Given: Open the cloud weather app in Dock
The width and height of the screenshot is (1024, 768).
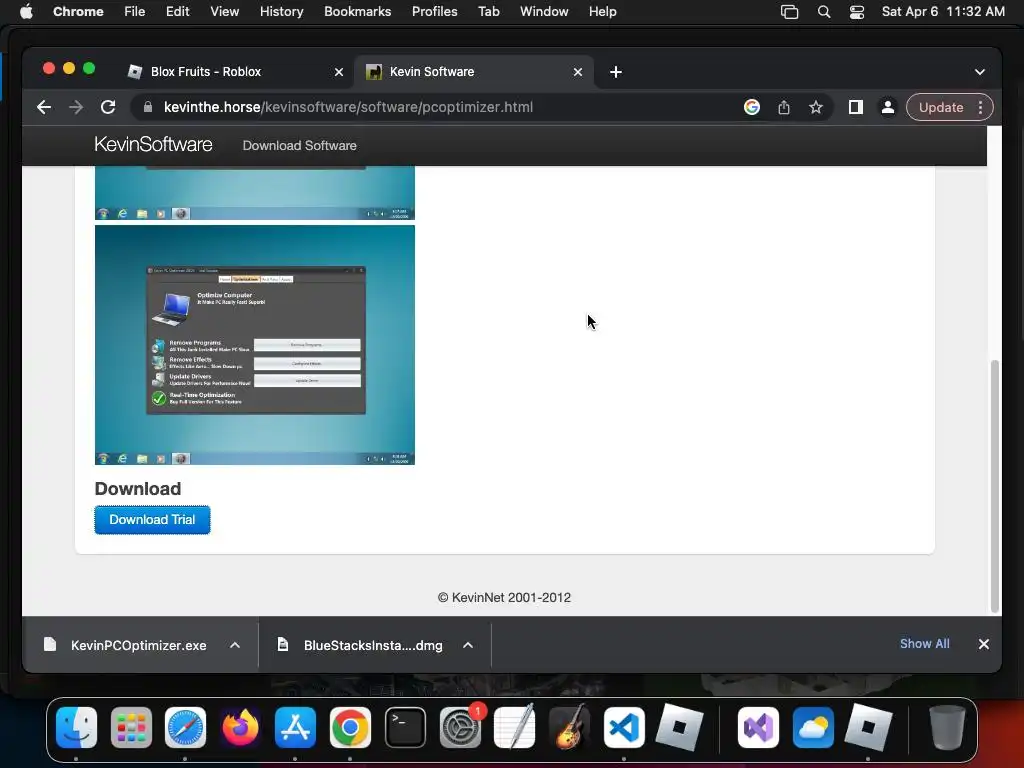Looking at the screenshot, I should point(813,727).
